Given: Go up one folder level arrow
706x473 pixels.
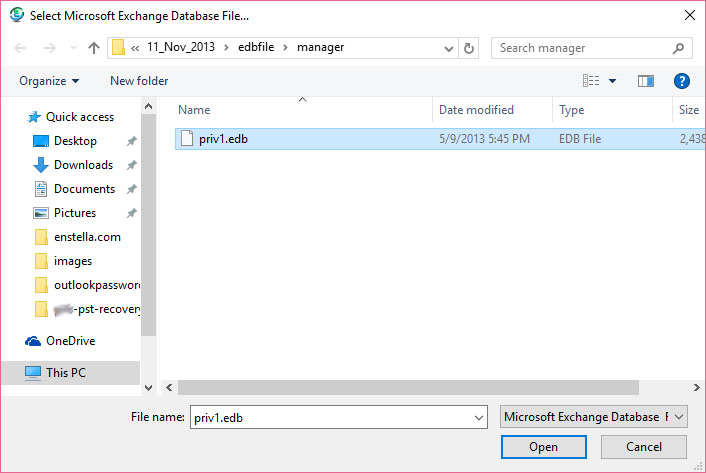Looking at the screenshot, I should point(94,48).
